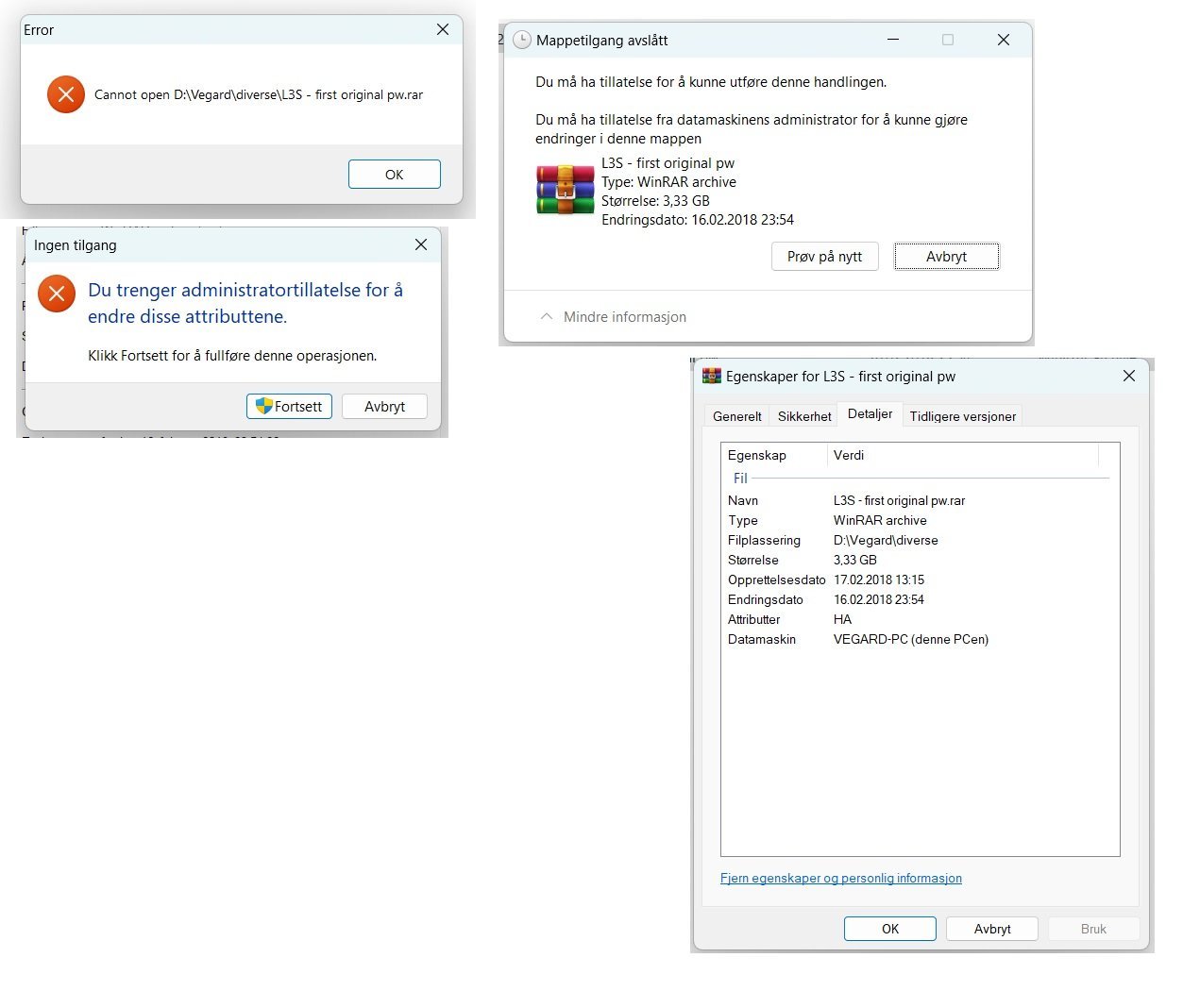
Task: Click Avbryt in Ingen tilgang dialog
Action: (x=384, y=407)
